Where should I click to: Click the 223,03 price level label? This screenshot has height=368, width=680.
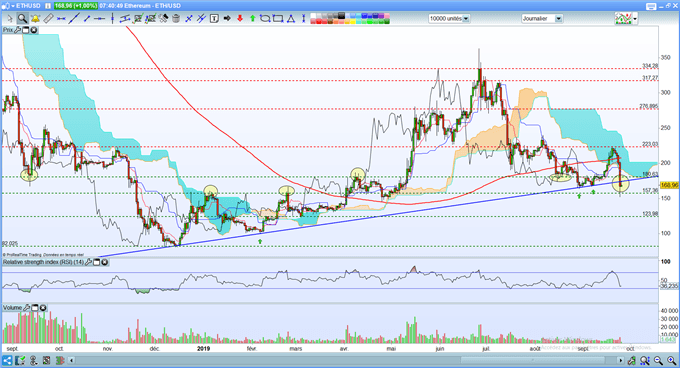tap(650, 144)
